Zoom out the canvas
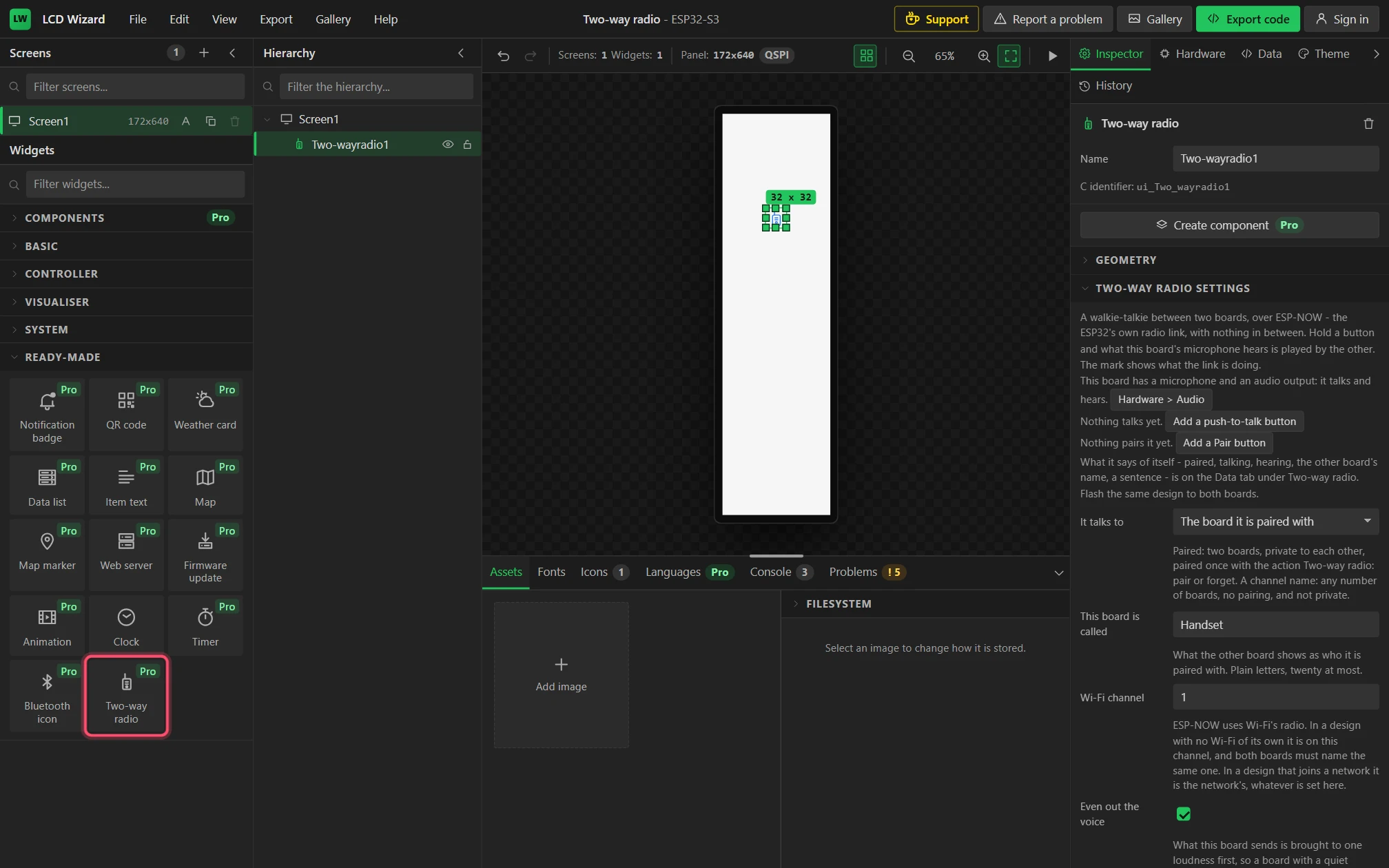 pyautogui.click(x=909, y=56)
